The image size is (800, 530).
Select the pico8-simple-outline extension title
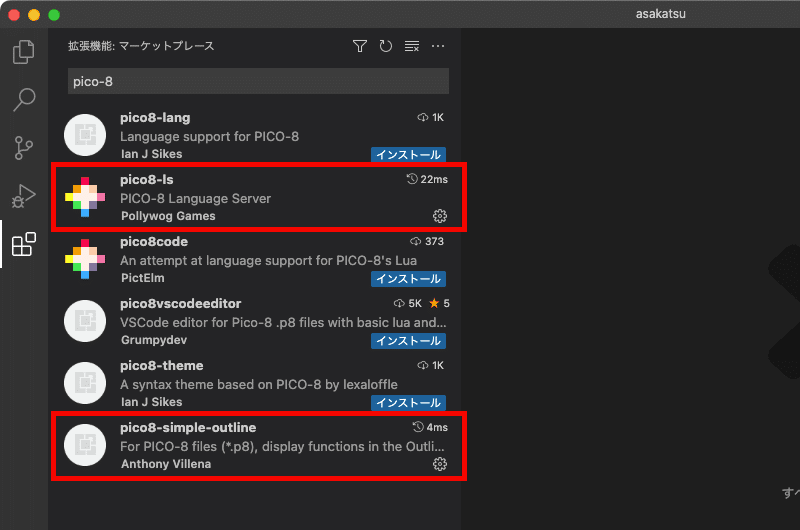[188, 427]
